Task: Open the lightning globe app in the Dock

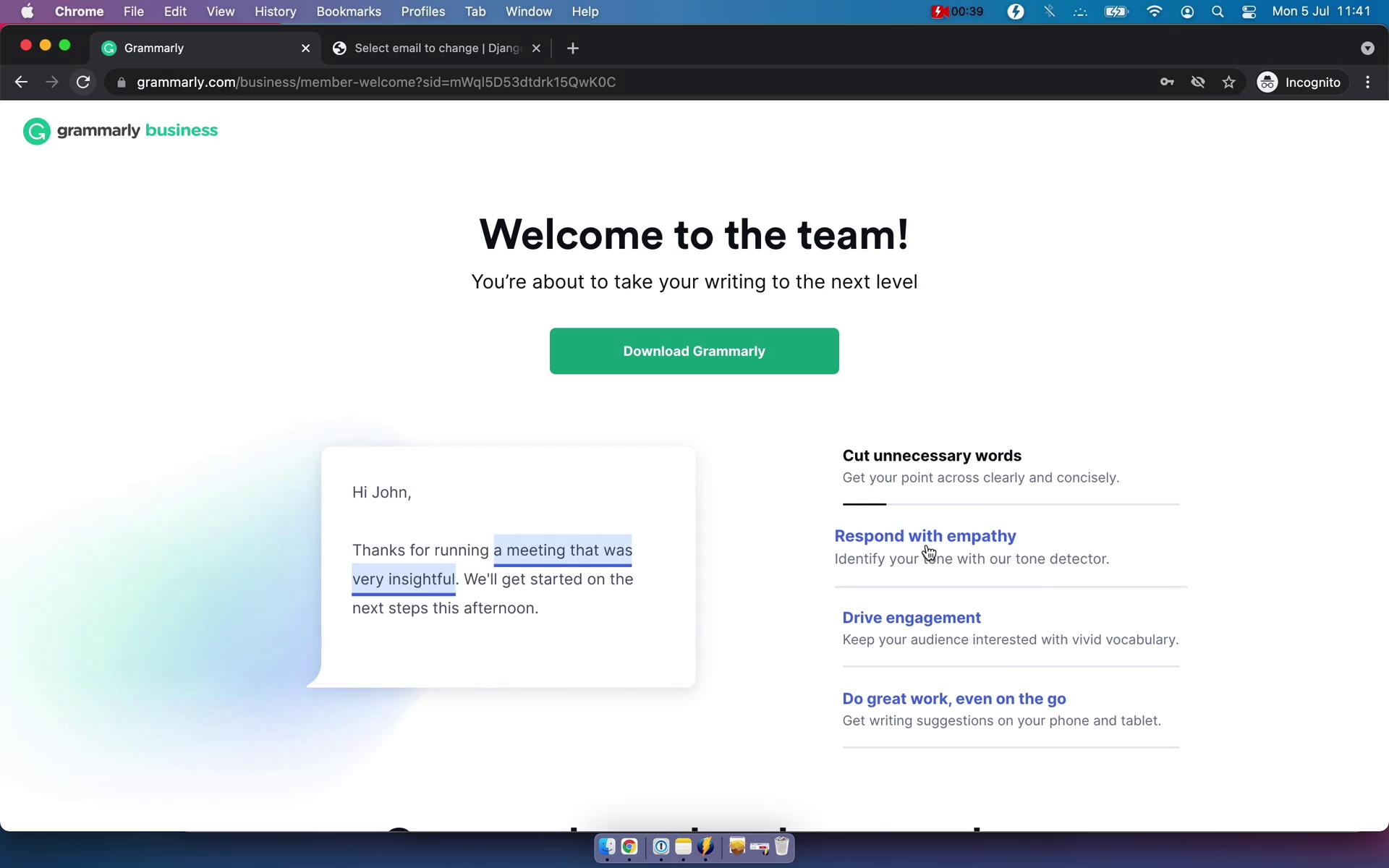Action: point(706,846)
